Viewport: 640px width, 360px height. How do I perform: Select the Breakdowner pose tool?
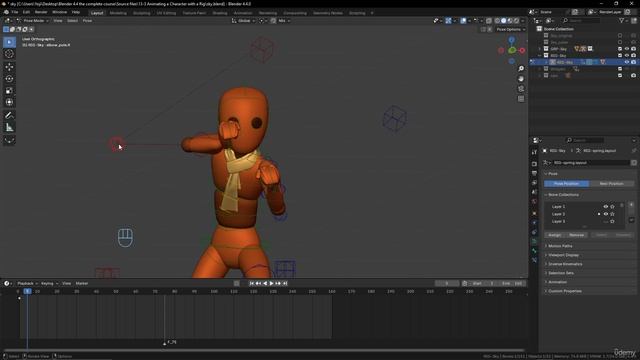9,140
